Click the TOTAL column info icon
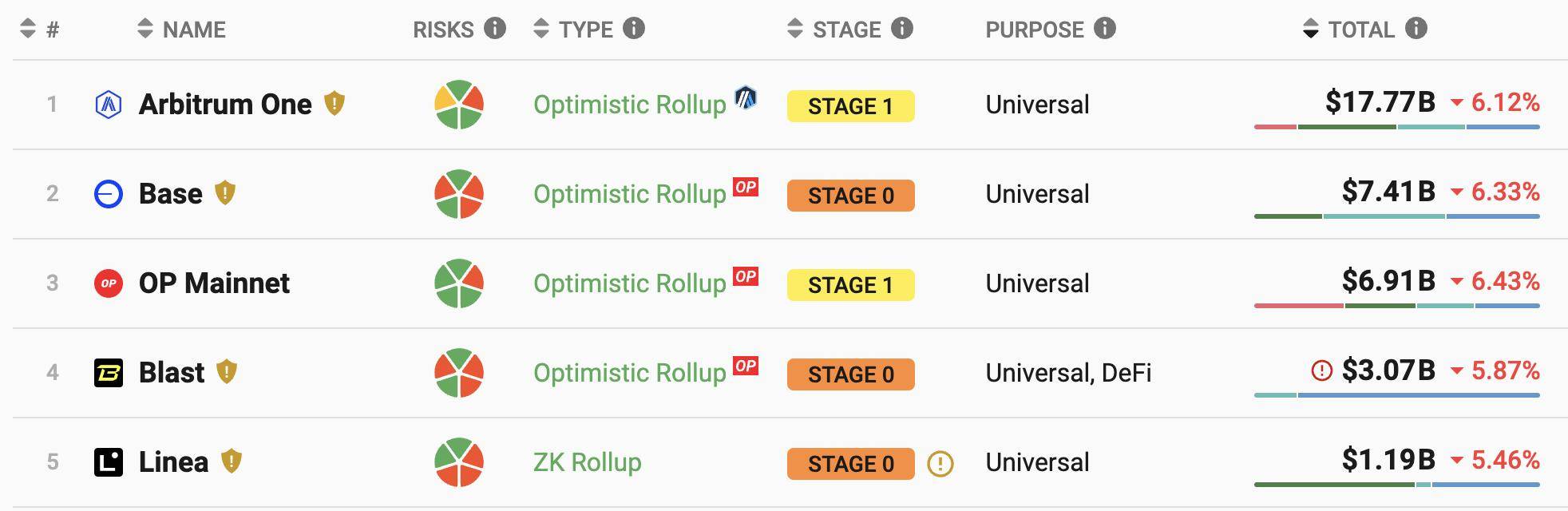Image resolution: width=1568 pixels, height=511 pixels. point(1416,29)
